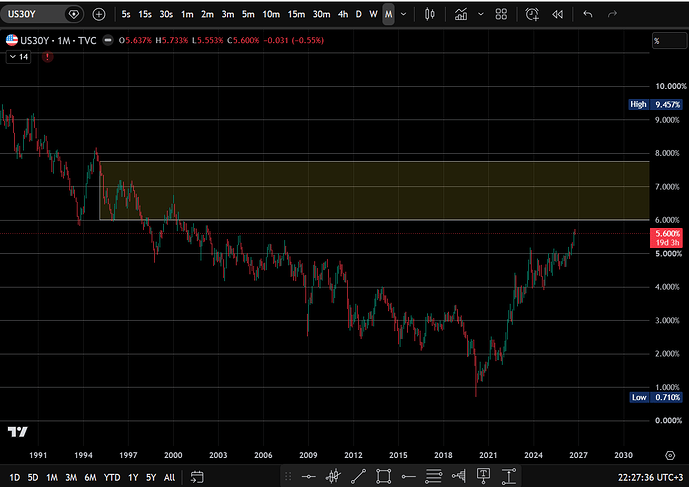Viewport: 689px width, 487px height.
Task: Redo the chart action
Action: point(612,15)
